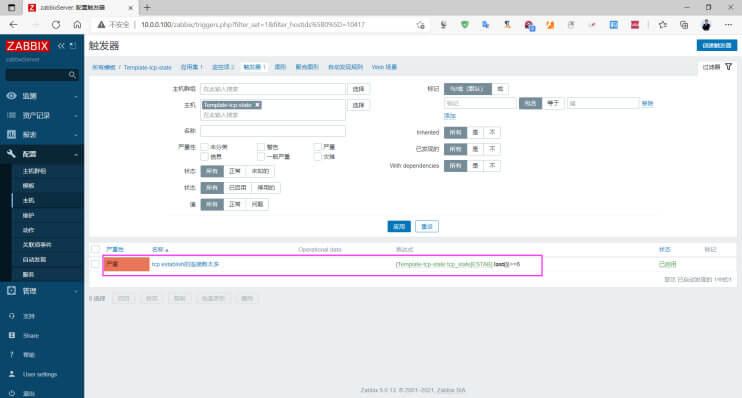Image resolution: width=742 pixels, height=398 pixels.
Task: Click the filter funnel icon 过滤器
Action: (728, 67)
